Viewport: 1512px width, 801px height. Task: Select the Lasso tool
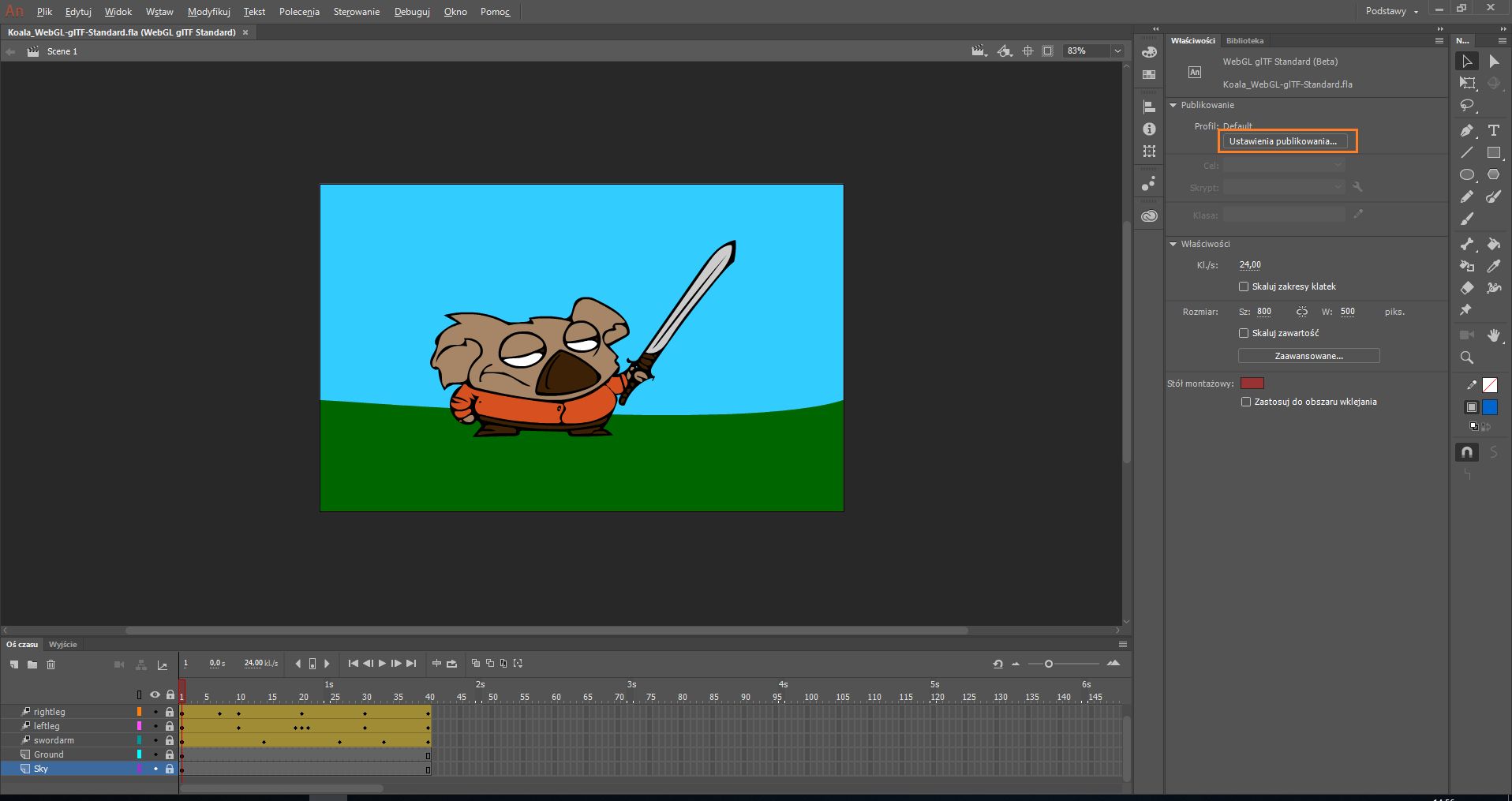(x=1466, y=105)
